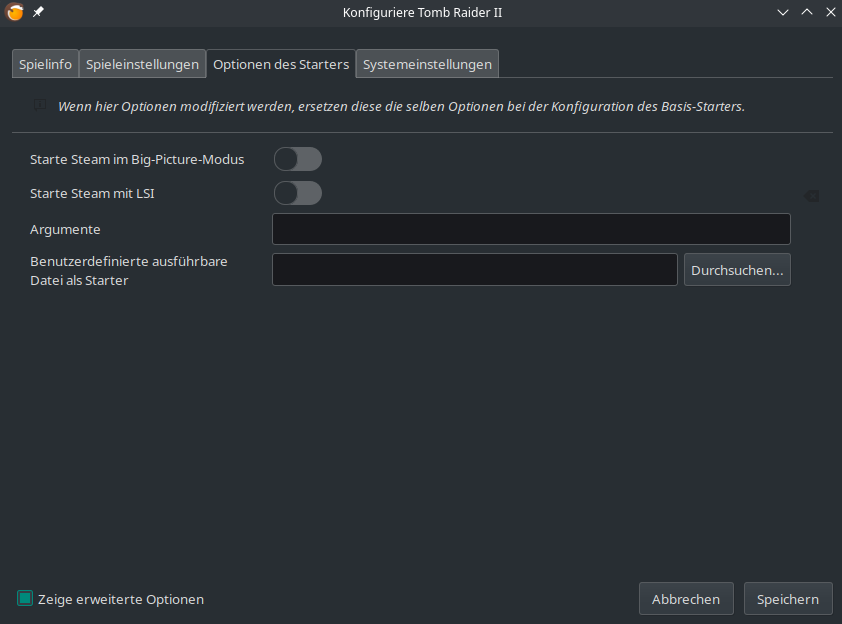Minimize the window with down chevron
Screen dimensions: 842x624
tap(783, 12)
